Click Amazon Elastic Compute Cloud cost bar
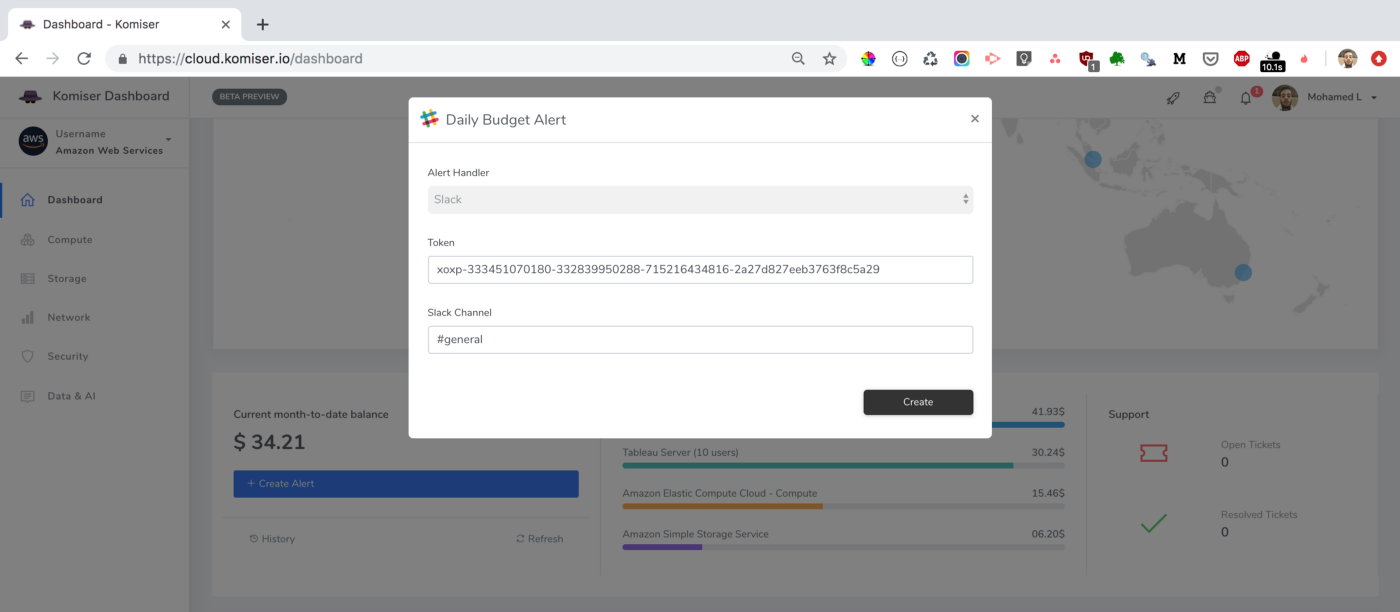This screenshot has width=1400, height=612. tap(843, 506)
